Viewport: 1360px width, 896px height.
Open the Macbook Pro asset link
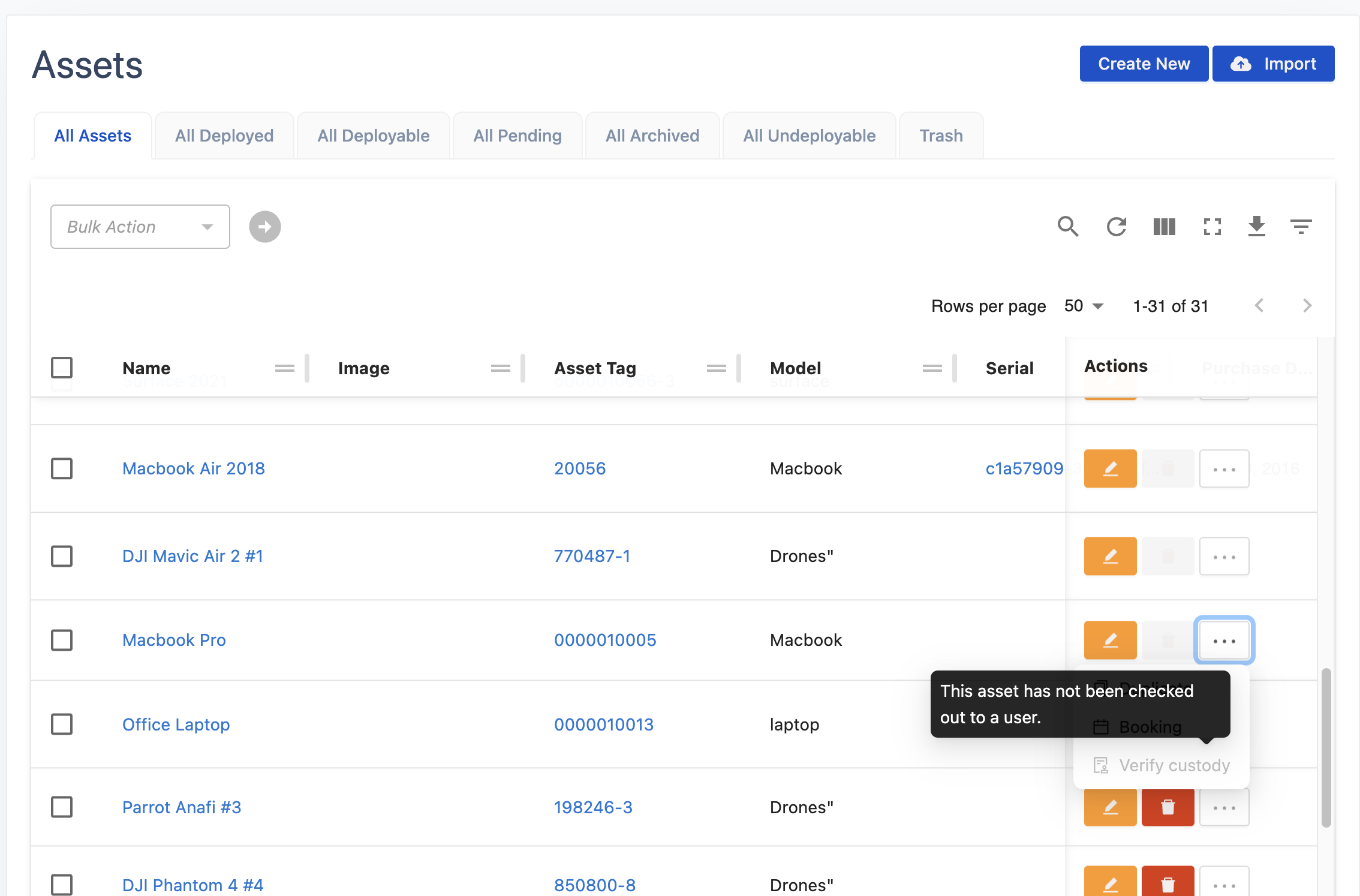click(174, 640)
